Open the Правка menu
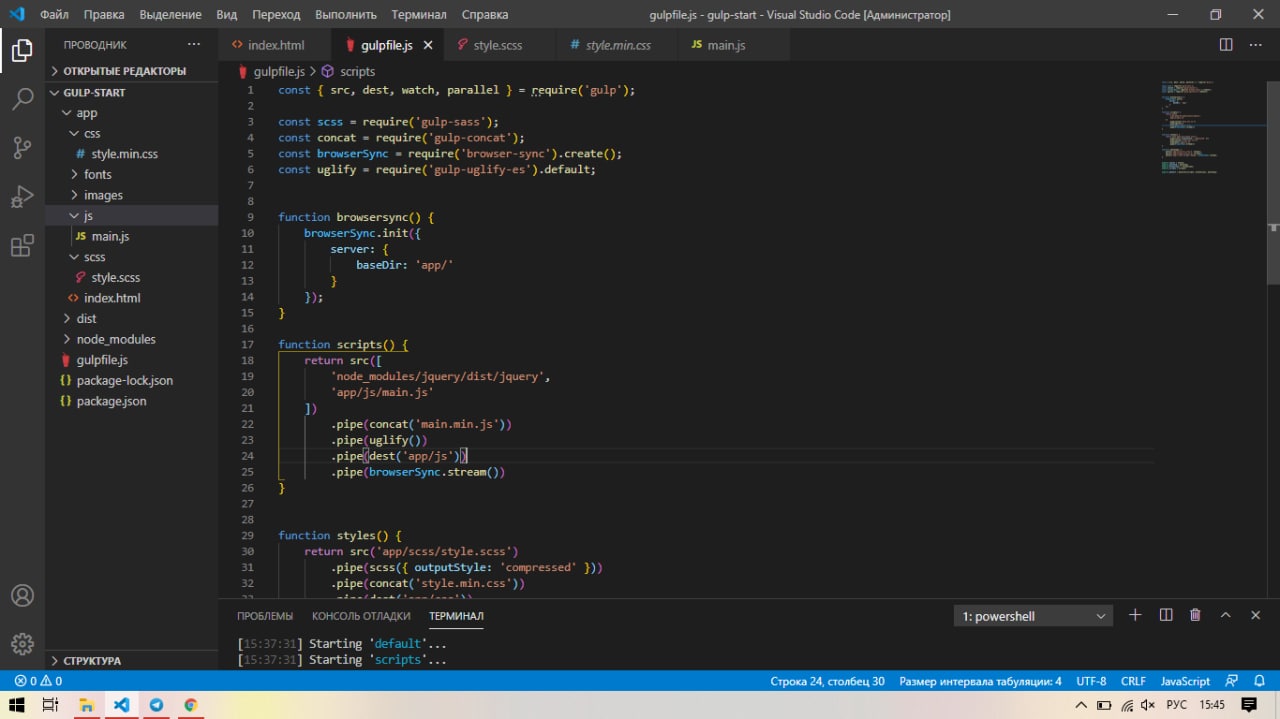This screenshot has height=719, width=1280. [104, 15]
